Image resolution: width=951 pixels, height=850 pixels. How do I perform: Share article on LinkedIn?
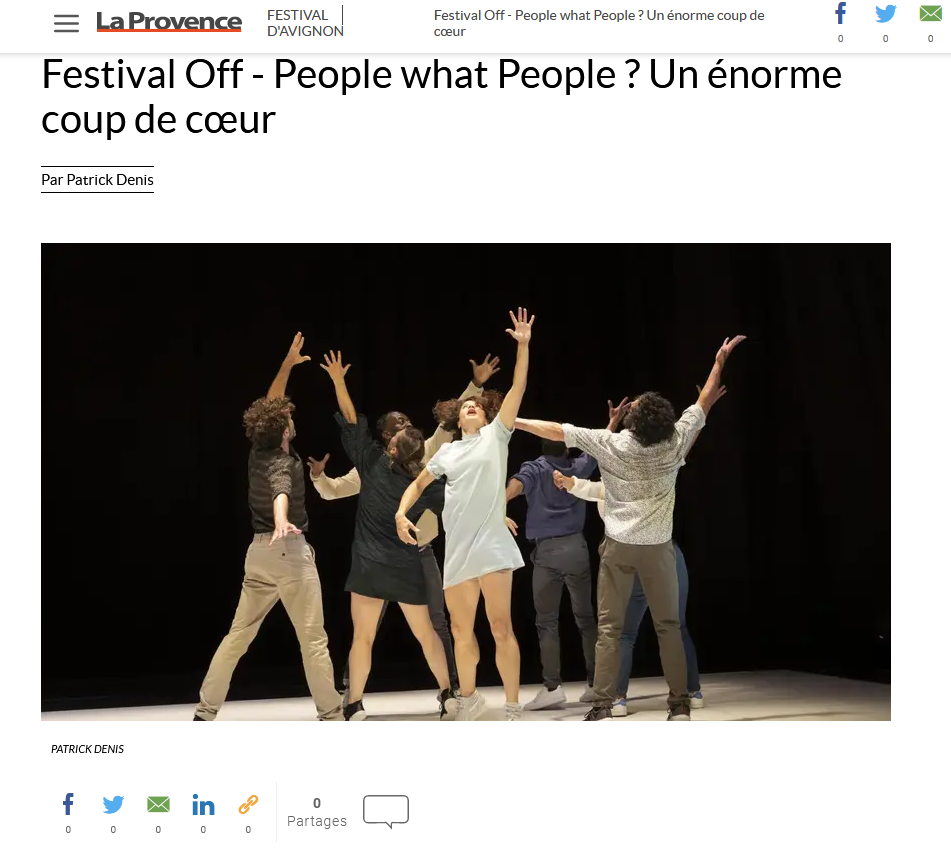[x=203, y=804]
